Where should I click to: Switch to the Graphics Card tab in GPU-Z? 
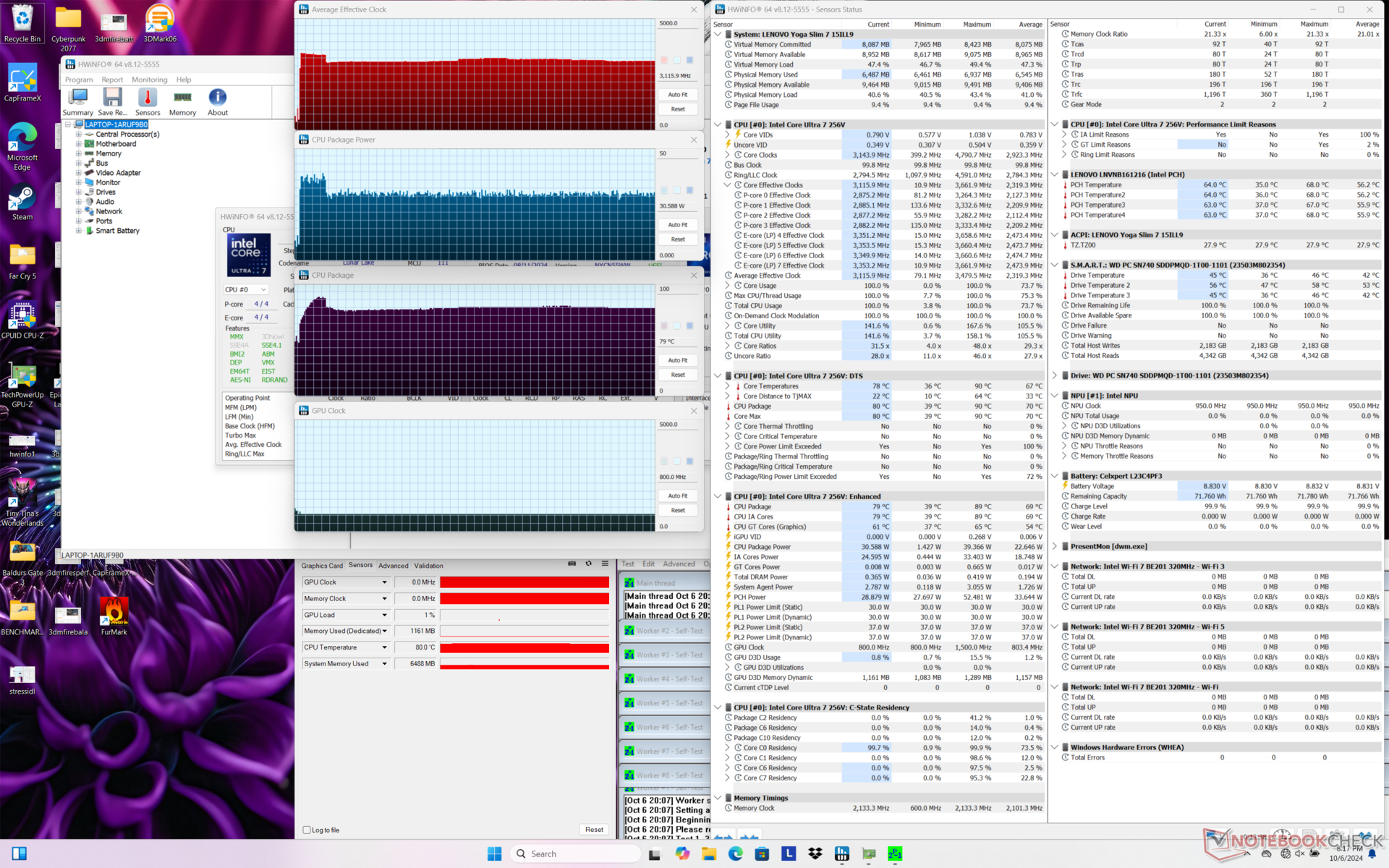tap(322, 566)
